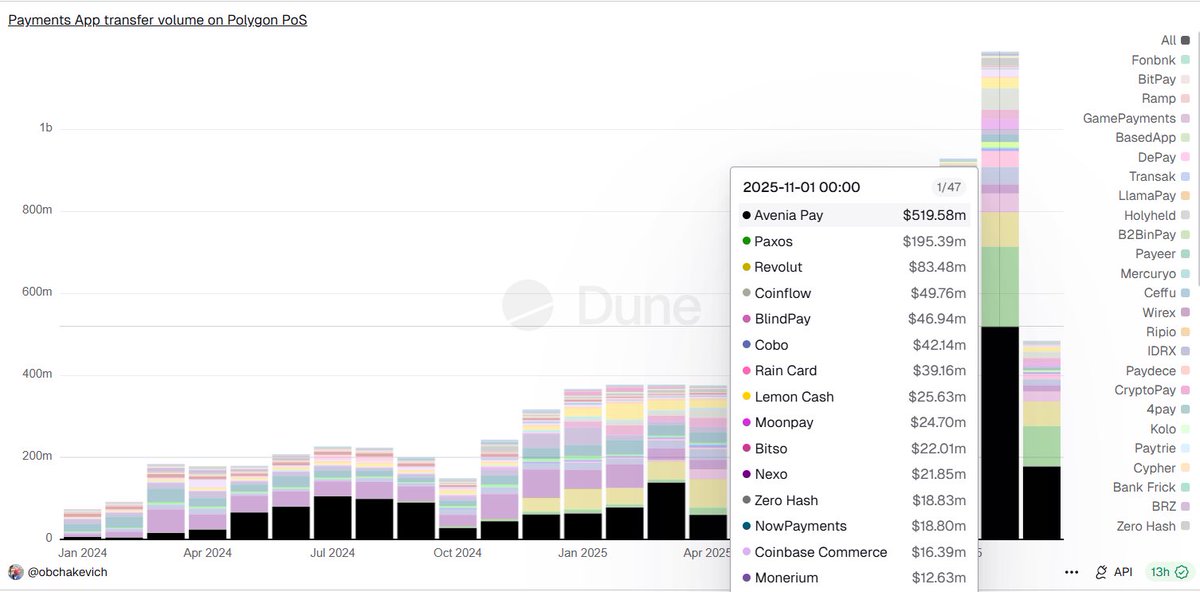The image size is (1200, 592).
Task: Click the Jul 2024 x-axis label
Action: point(333,552)
